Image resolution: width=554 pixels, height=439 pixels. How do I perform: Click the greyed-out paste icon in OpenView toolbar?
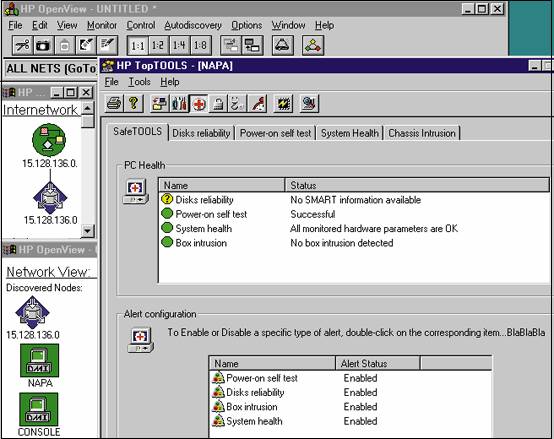(x=64, y=45)
